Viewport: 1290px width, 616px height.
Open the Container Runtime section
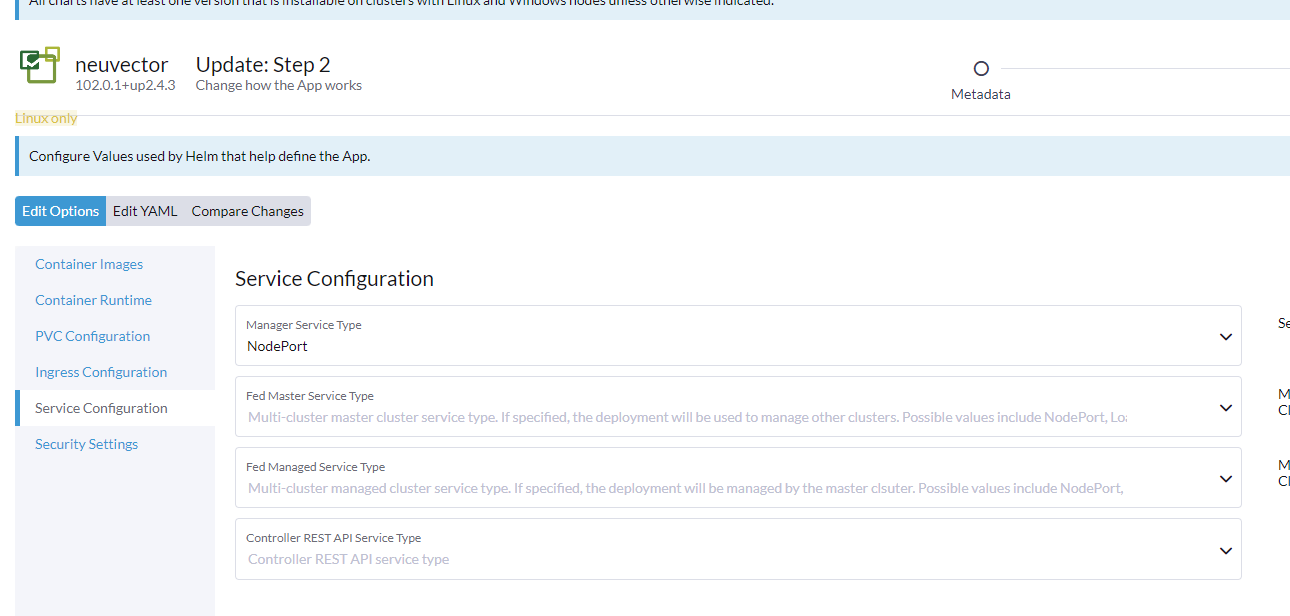(93, 299)
